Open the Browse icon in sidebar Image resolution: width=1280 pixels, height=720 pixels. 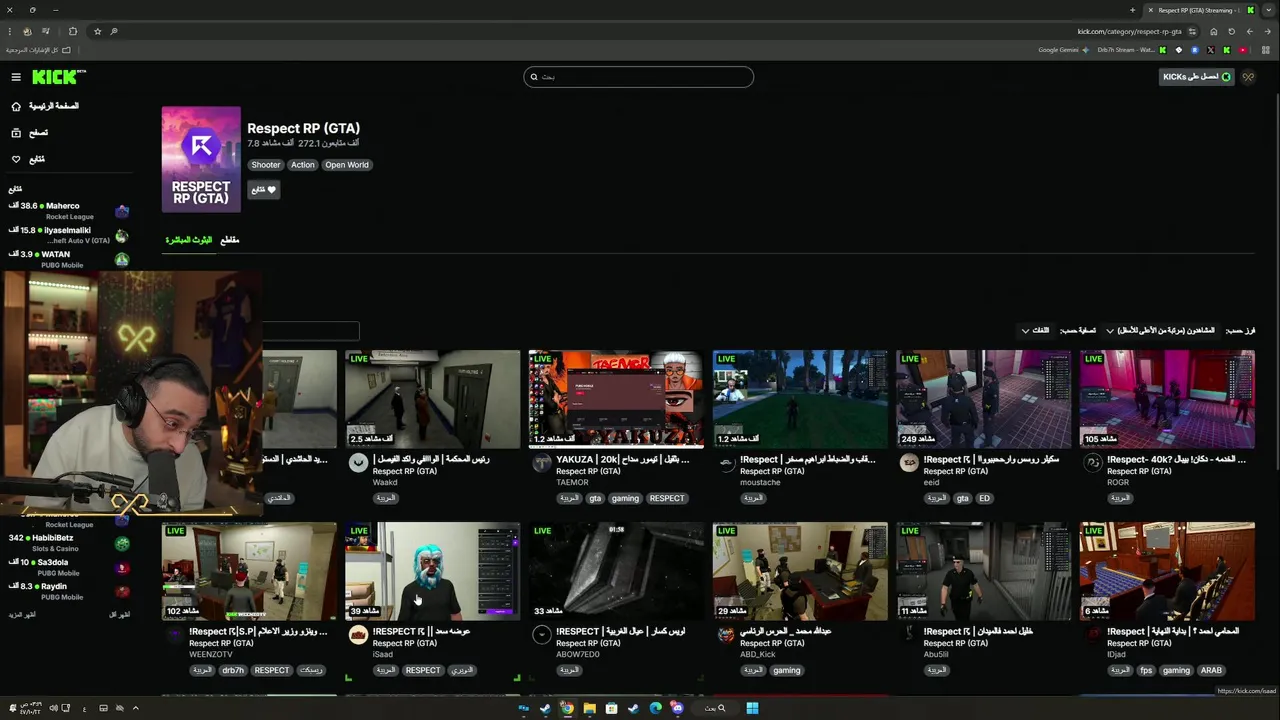(x=16, y=132)
